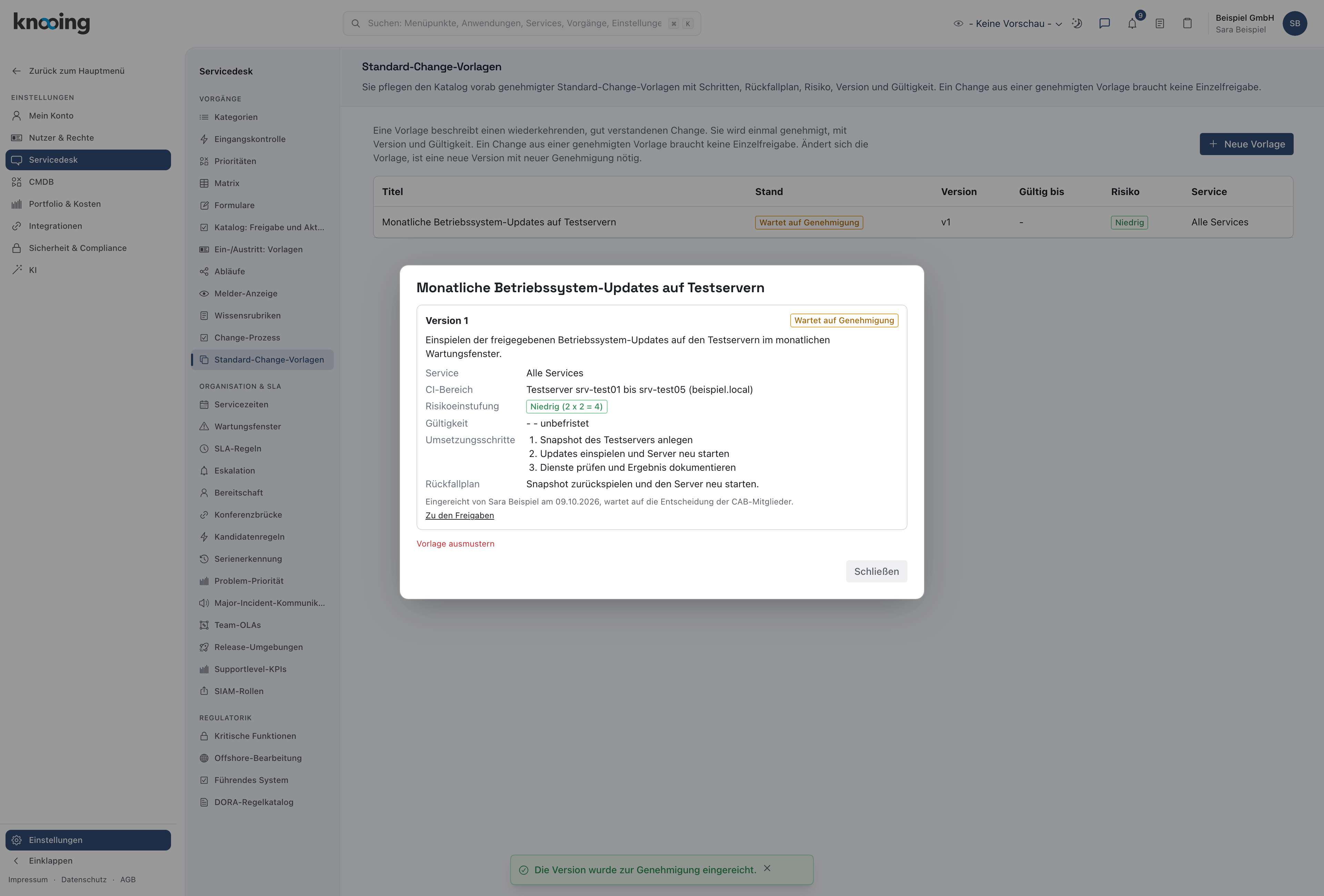The image size is (1324, 896).
Task: Open Release-Umgebungen entry
Action: pos(262,647)
